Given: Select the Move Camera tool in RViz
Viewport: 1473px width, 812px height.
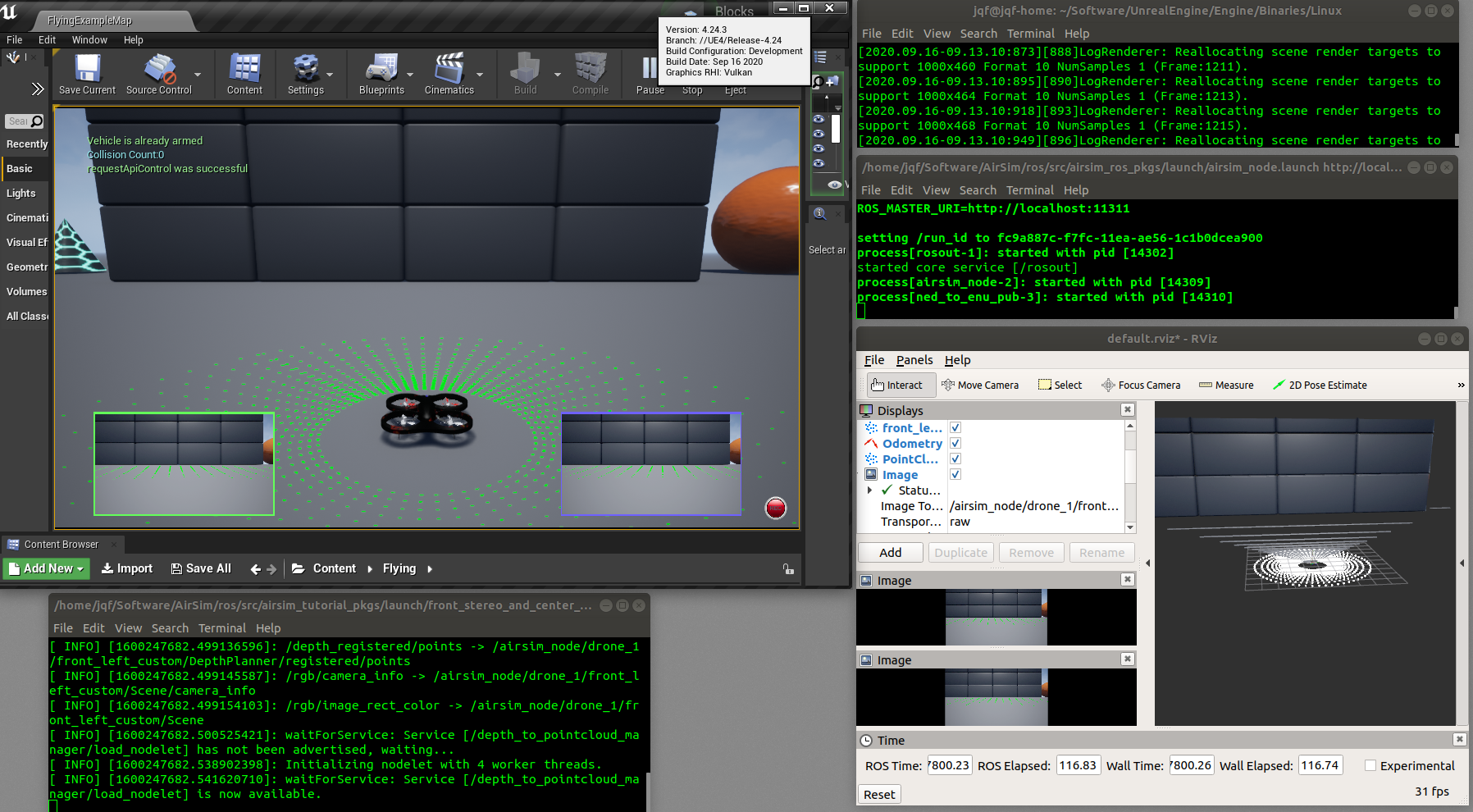Looking at the screenshot, I should coord(981,385).
